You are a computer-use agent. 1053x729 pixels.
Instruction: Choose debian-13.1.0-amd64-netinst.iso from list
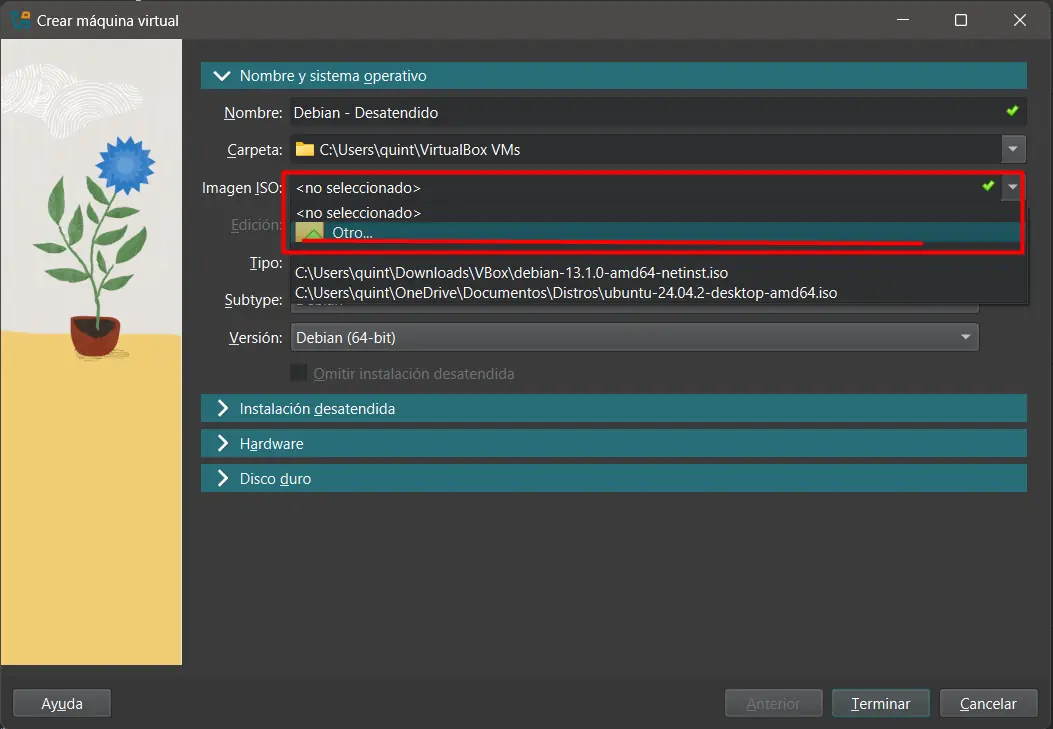pyautogui.click(x=511, y=272)
